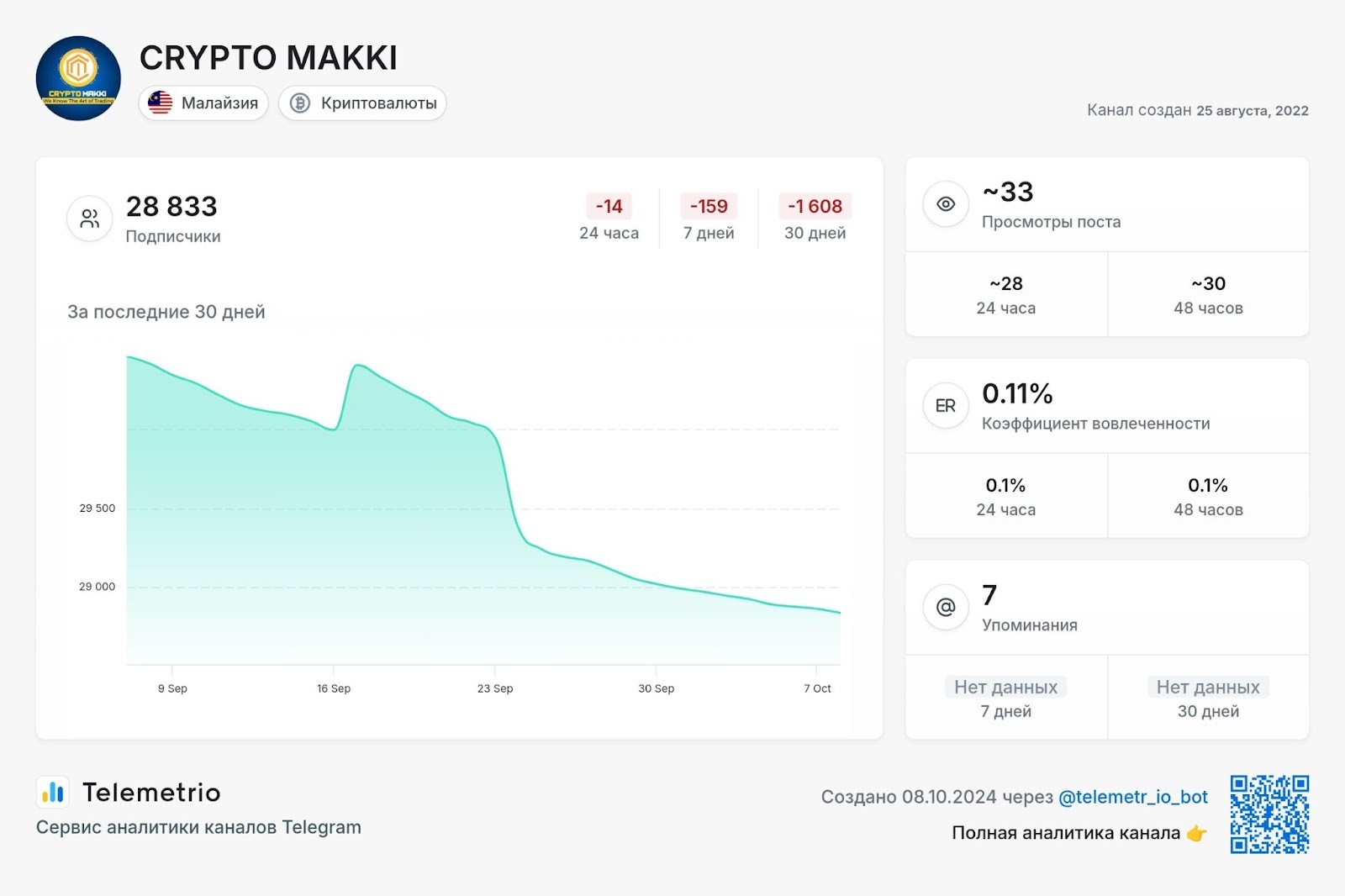
Task: Click the Bitcoin category icon
Action: click(299, 103)
